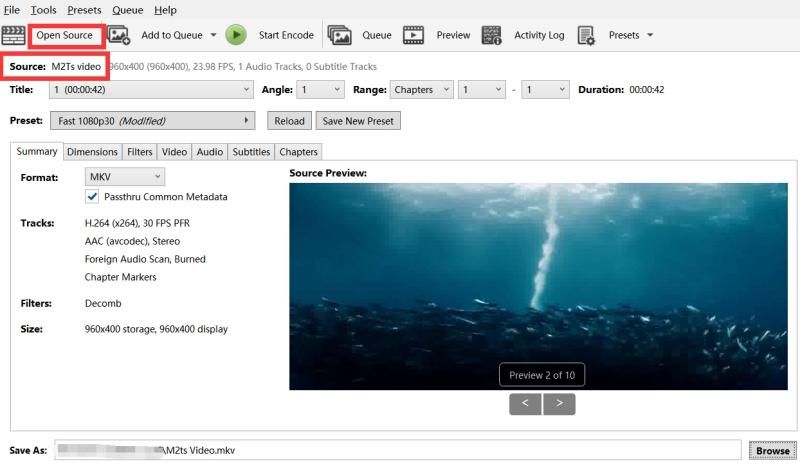Click the Open Source clapperboard icon
The width and height of the screenshot is (800, 464).
[x=13, y=35]
